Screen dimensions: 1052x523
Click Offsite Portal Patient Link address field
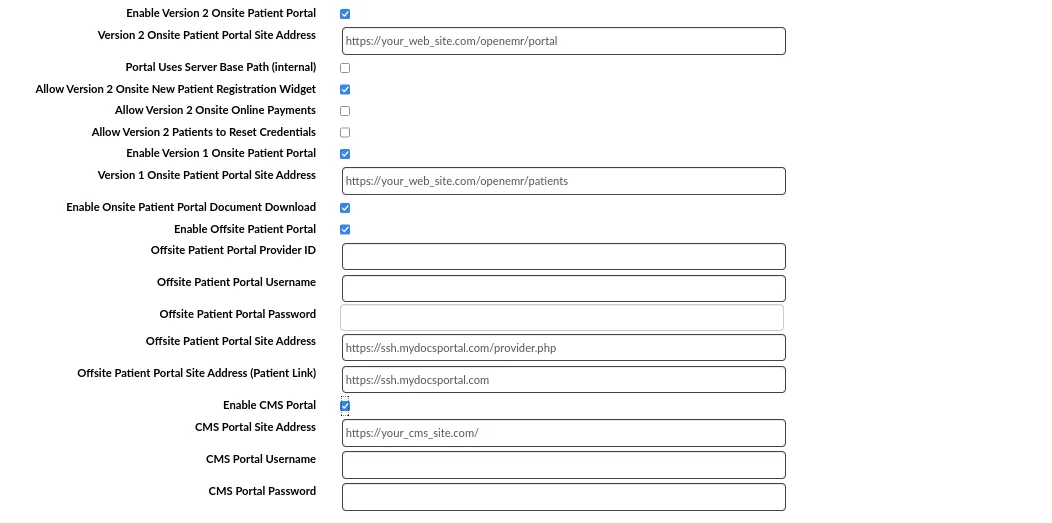click(x=563, y=380)
